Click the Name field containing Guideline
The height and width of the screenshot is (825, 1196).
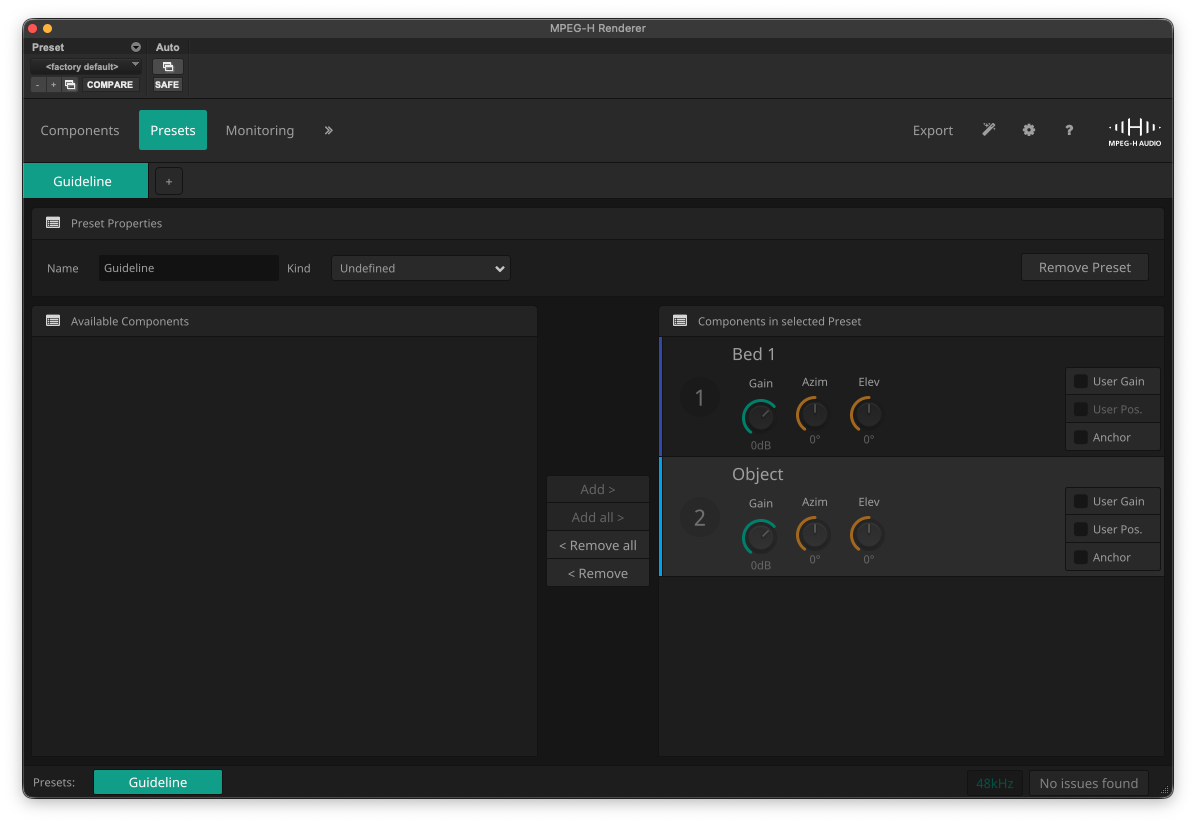point(188,268)
